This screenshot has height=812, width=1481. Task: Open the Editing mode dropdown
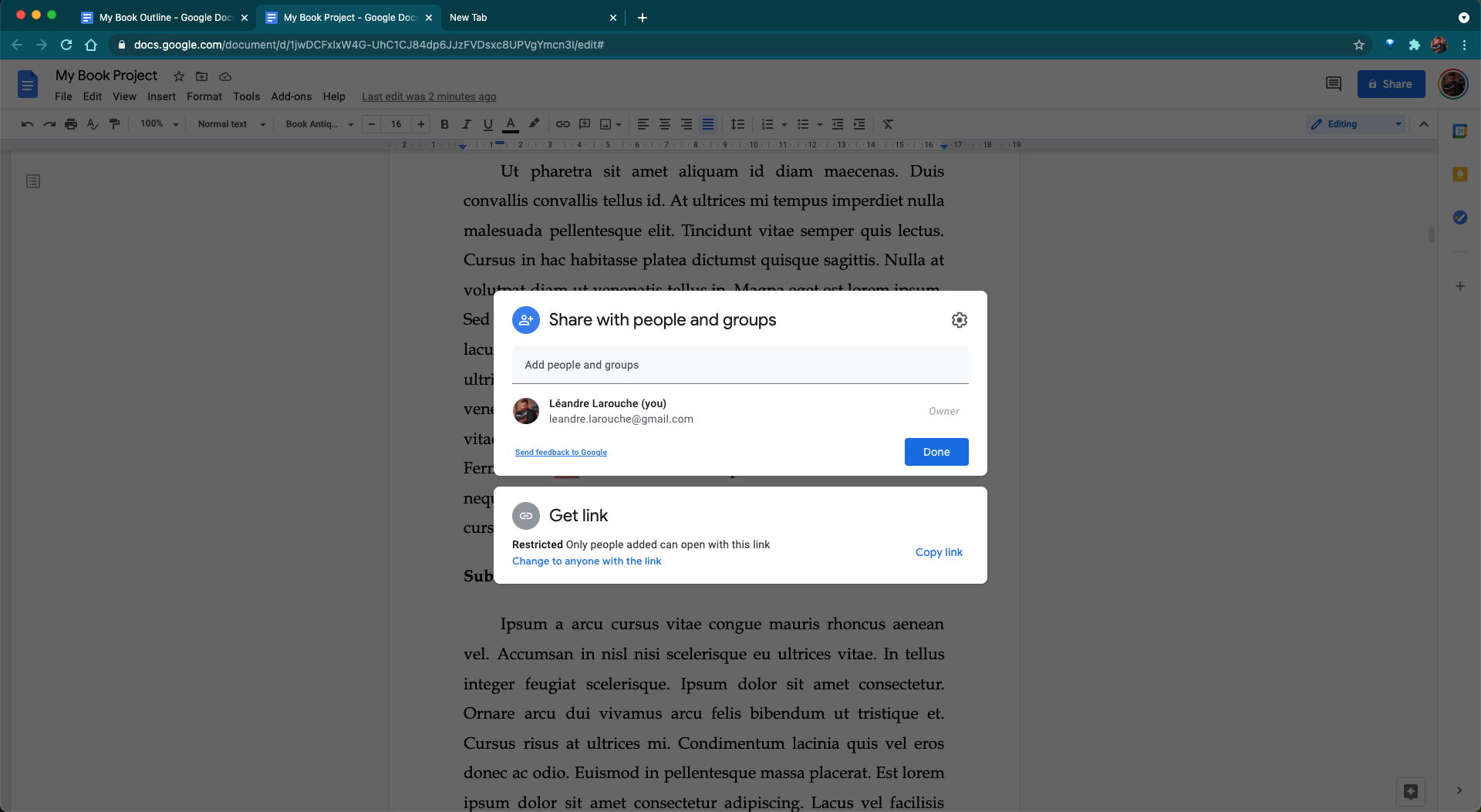1355,124
